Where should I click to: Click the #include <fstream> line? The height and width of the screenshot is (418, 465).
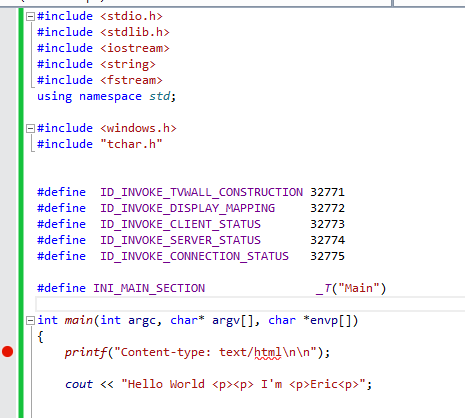coord(99,80)
